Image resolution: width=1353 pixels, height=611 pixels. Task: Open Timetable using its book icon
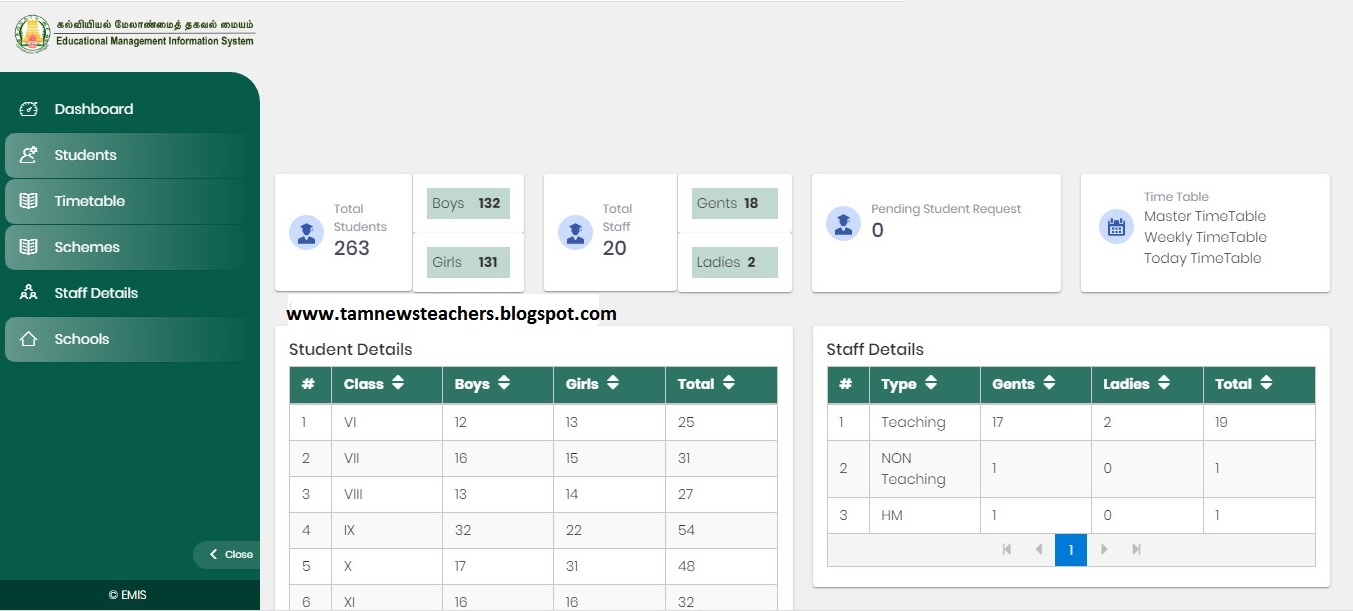pyautogui.click(x=28, y=201)
